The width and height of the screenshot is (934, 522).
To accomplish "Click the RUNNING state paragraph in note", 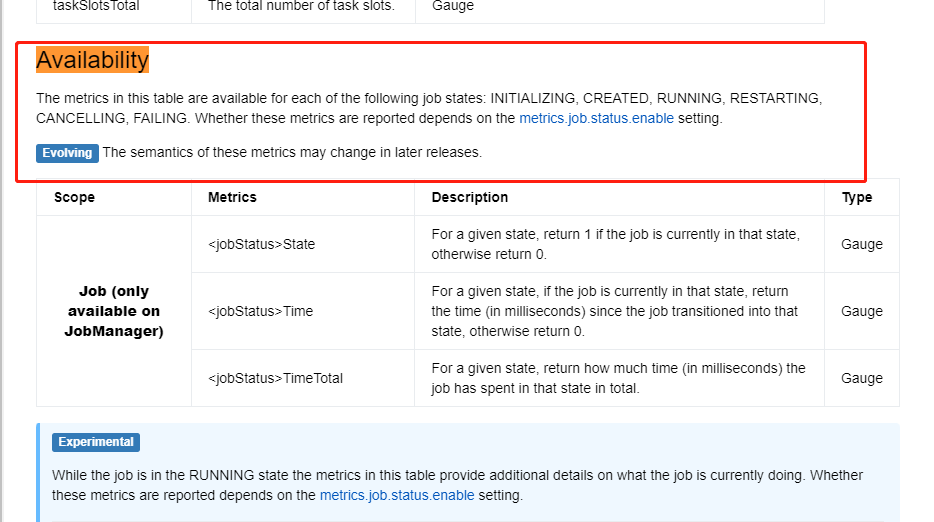I will [457, 485].
